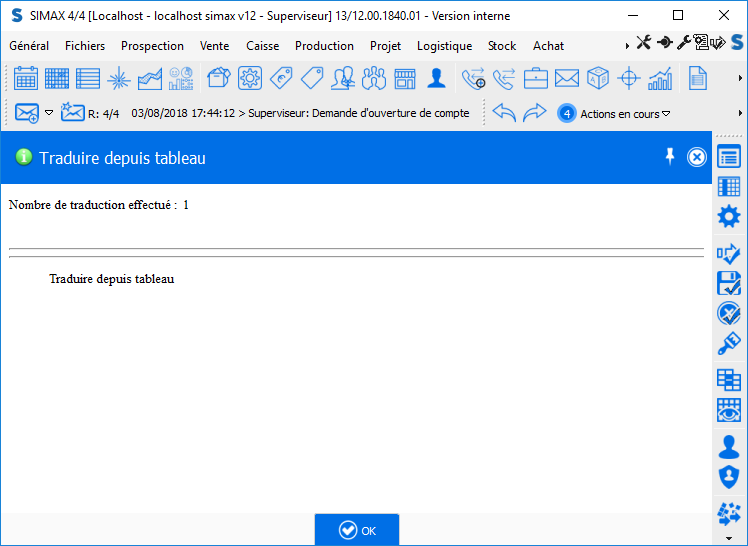Open the Logistique menu
The image size is (748, 546).
(444, 46)
